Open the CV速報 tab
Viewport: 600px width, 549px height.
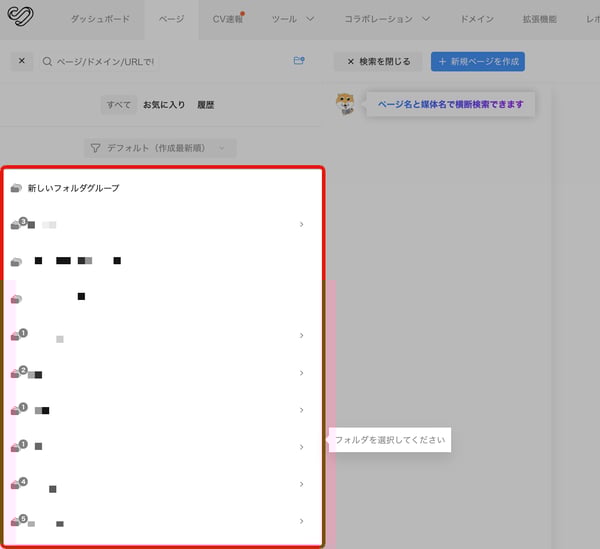pos(228,19)
